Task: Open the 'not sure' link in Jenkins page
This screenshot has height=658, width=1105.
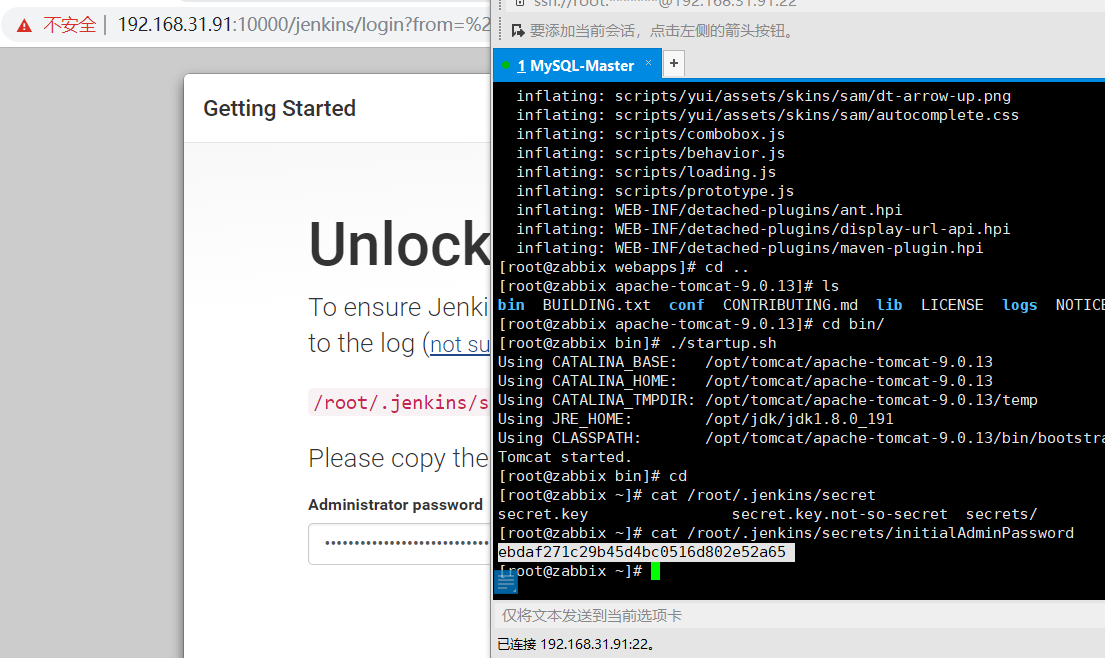Action: tap(459, 344)
